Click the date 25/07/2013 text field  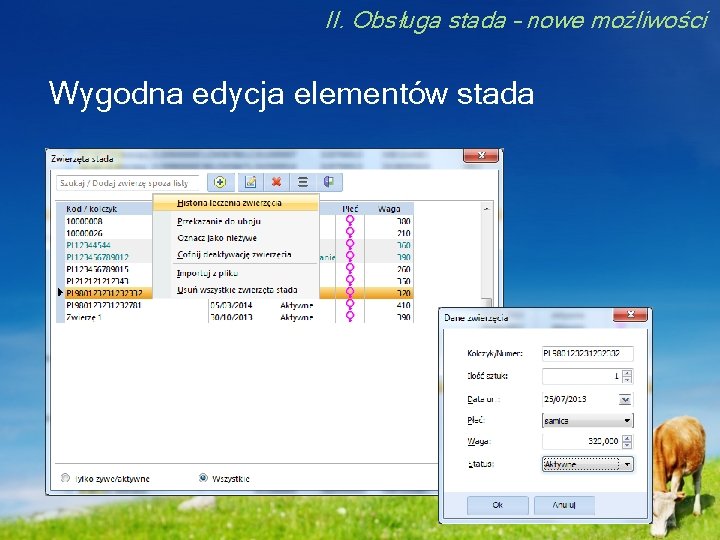579,399
